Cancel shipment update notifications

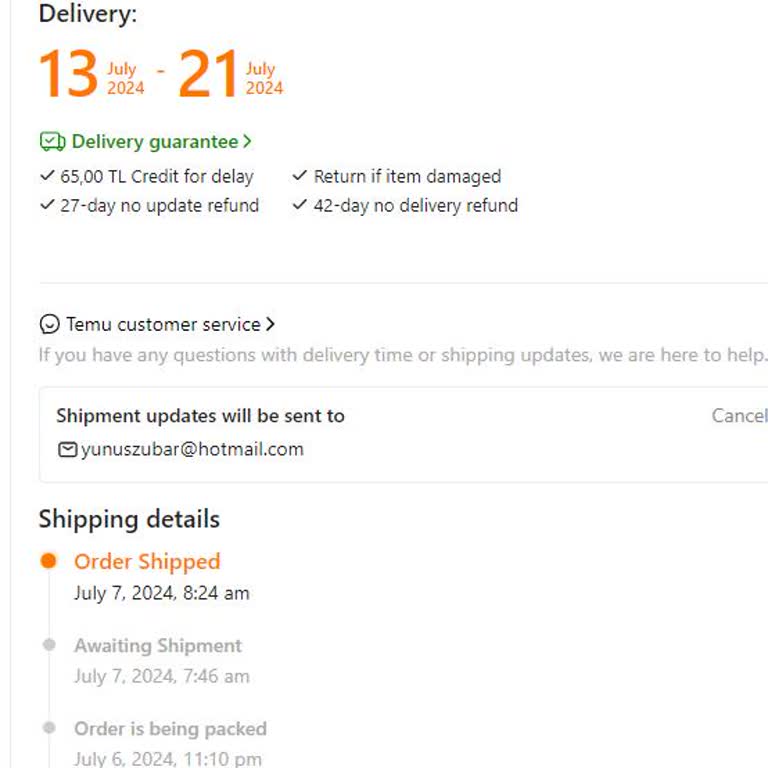point(739,416)
